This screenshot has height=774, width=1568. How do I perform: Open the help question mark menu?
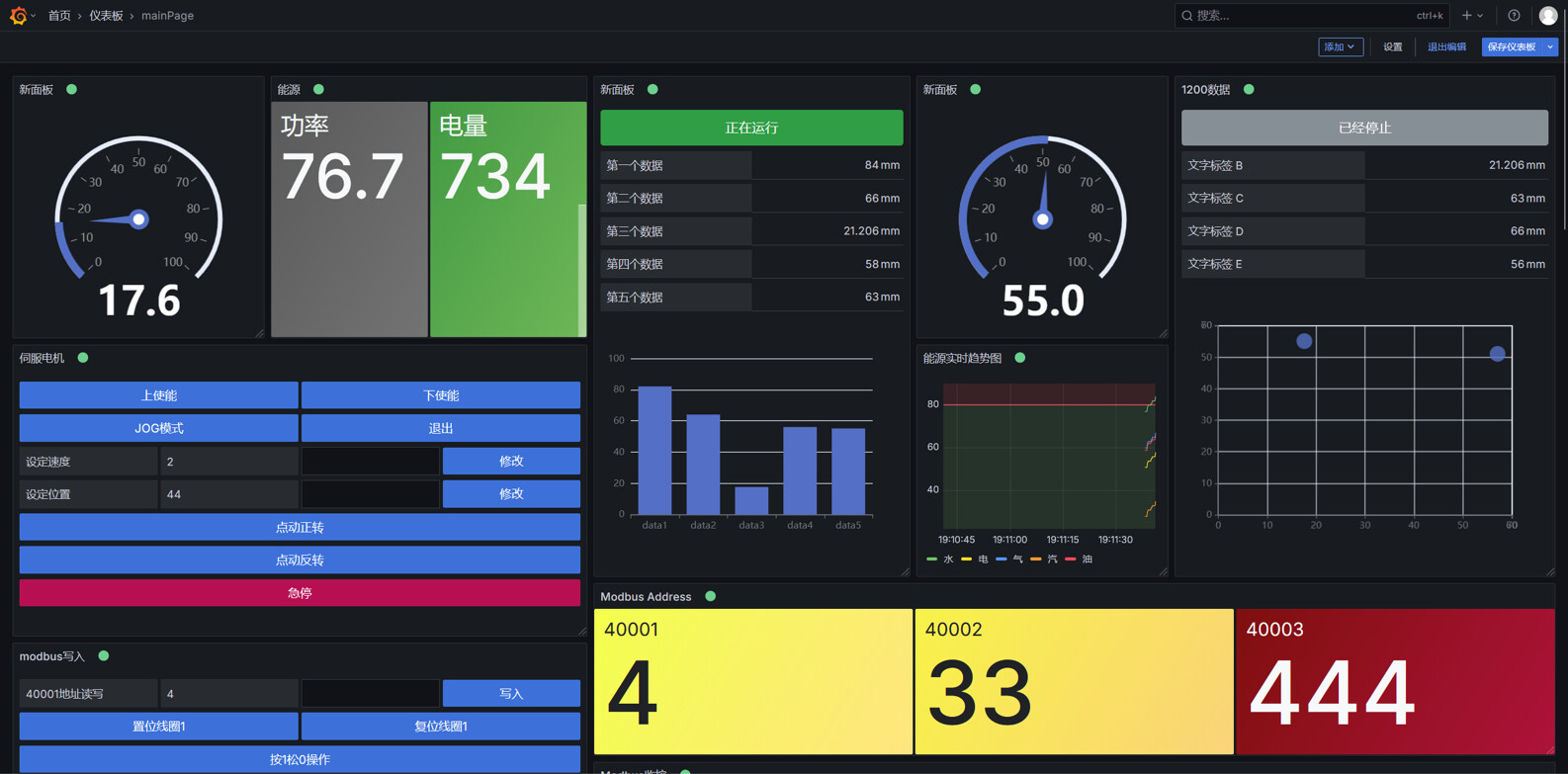[1514, 16]
